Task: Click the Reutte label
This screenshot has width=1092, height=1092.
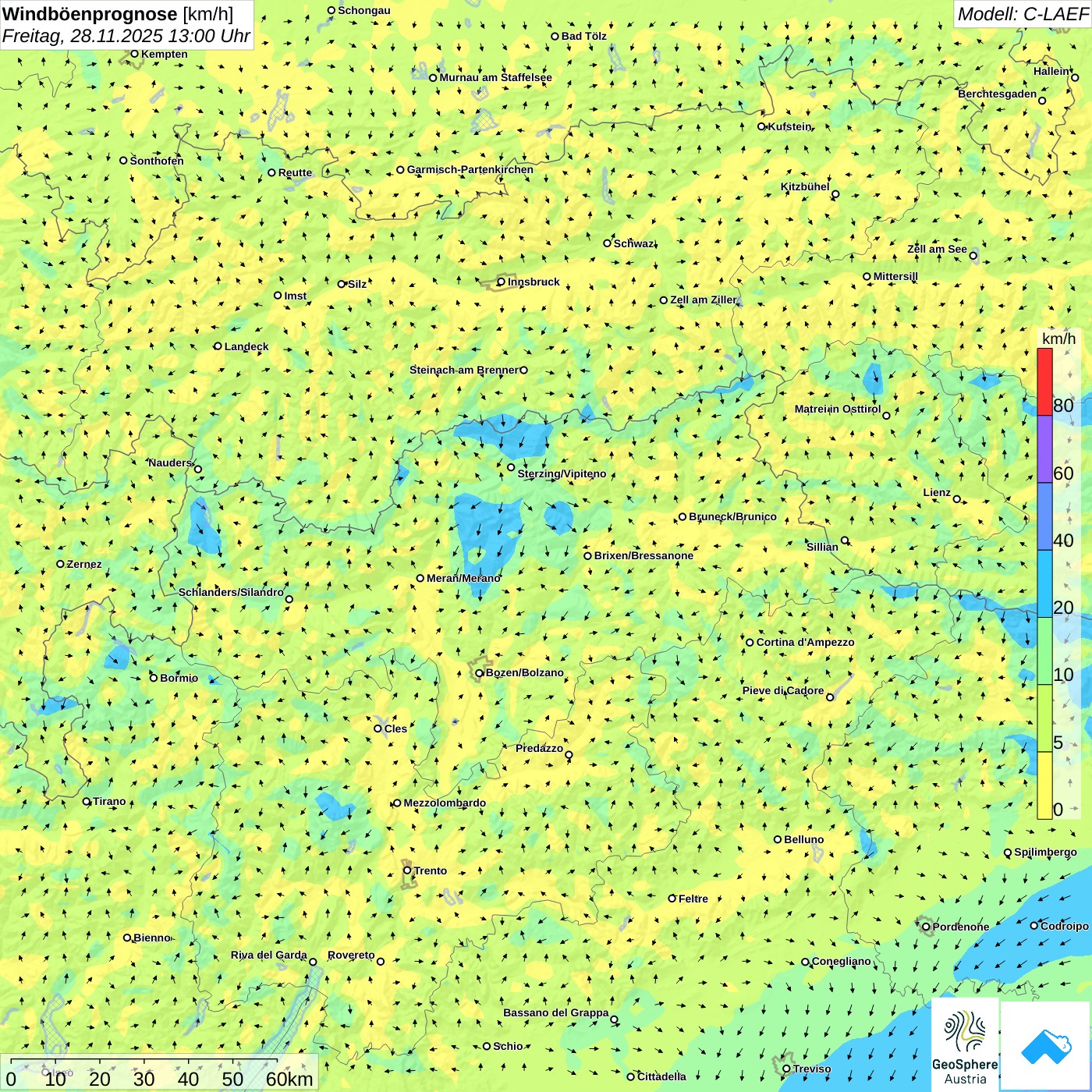Action: pos(295,173)
